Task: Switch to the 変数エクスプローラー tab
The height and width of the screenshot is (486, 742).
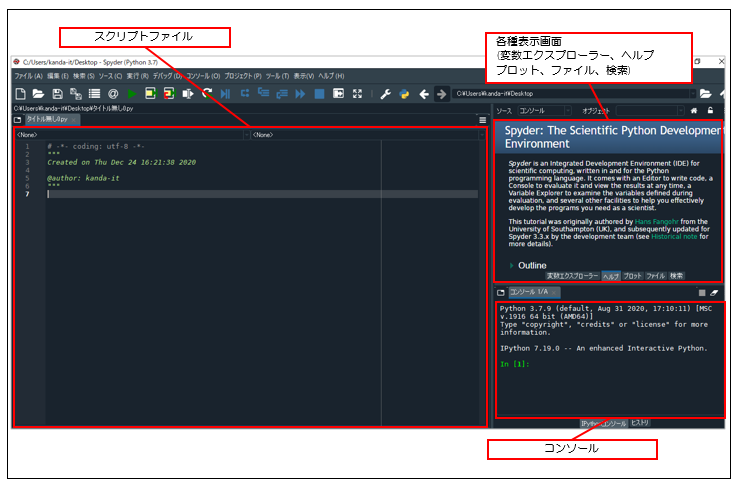Action: pyautogui.click(x=572, y=275)
